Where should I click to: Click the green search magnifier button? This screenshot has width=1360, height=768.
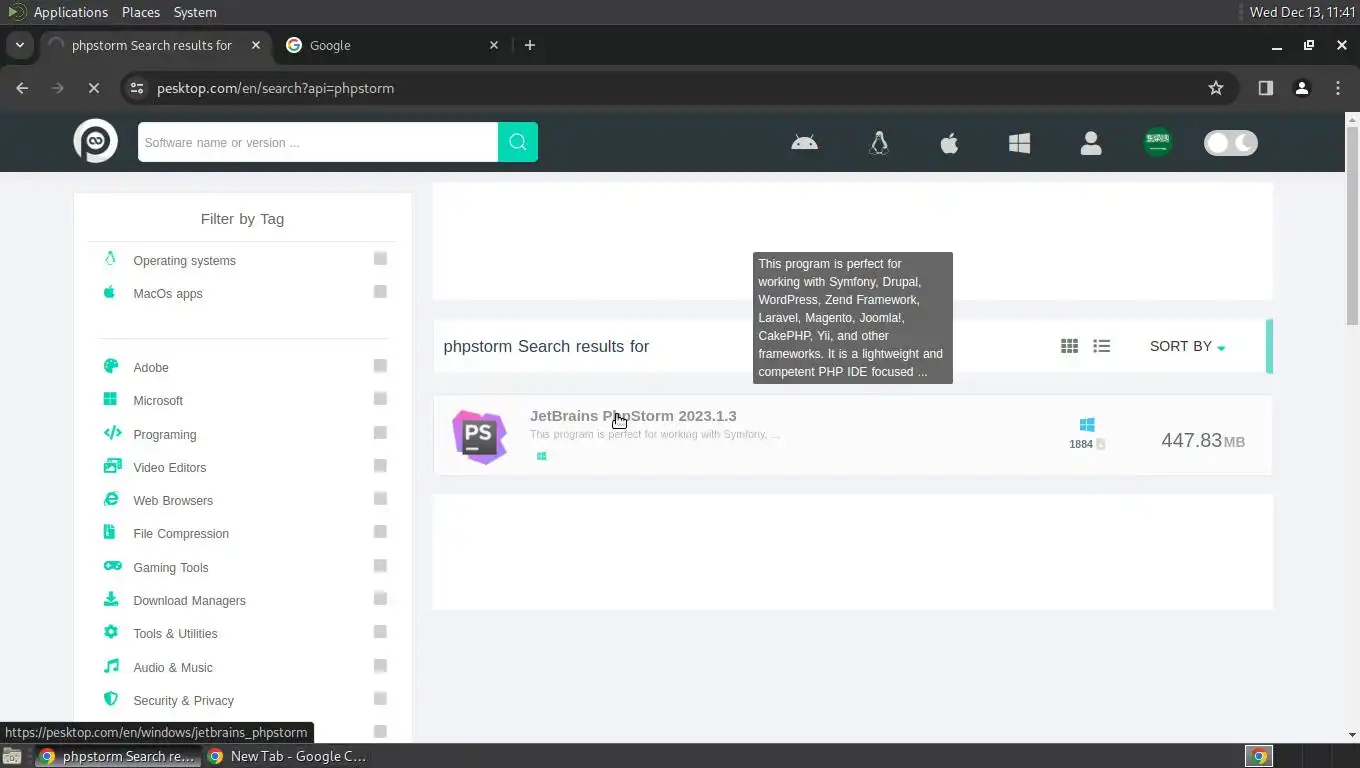pyautogui.click(x=518, y=142)
